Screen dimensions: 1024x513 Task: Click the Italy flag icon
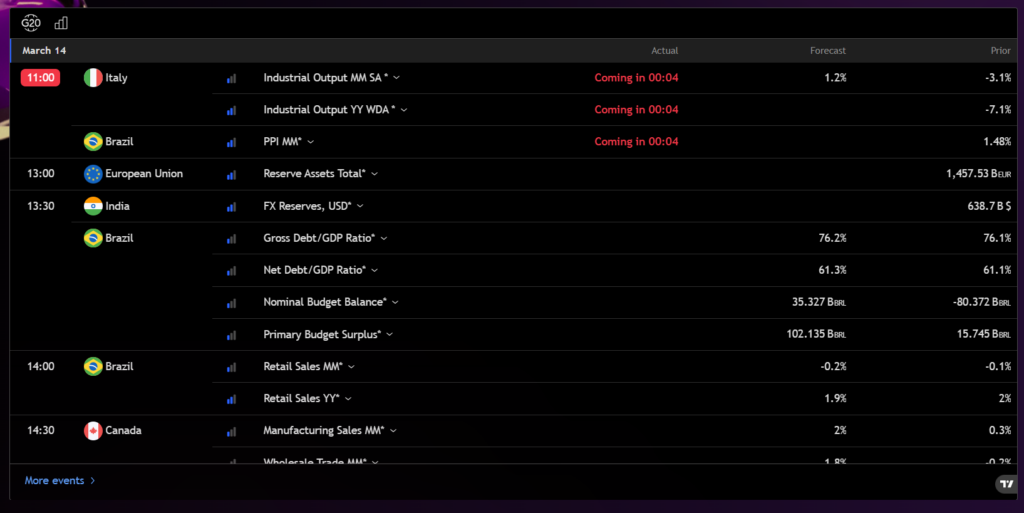(x=93, y=78)
